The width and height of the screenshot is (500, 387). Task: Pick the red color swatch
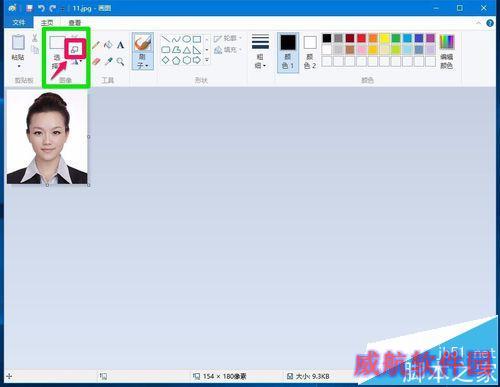(x=361, y=38)
